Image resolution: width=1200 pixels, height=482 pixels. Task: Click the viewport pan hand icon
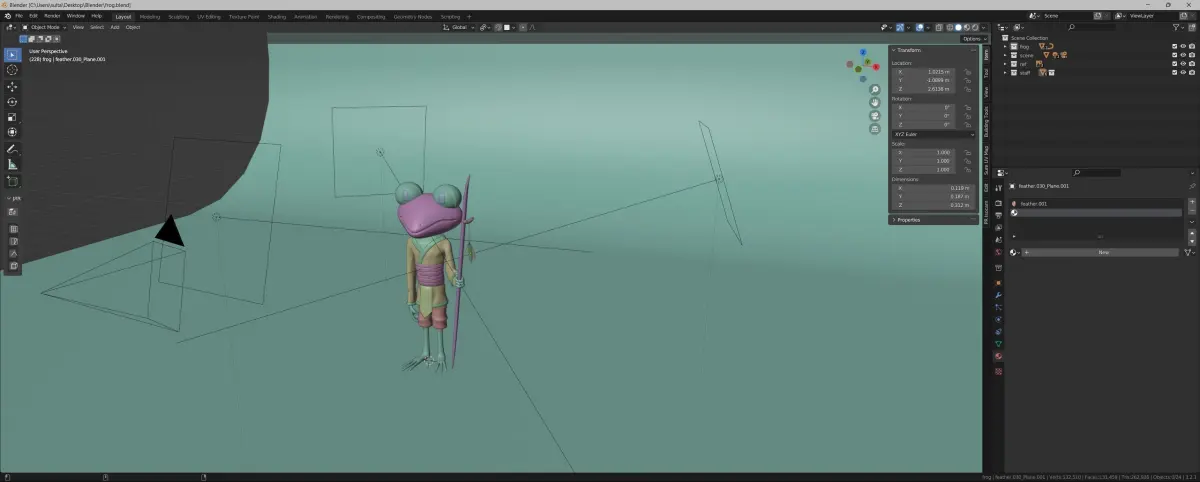[875, 103]
